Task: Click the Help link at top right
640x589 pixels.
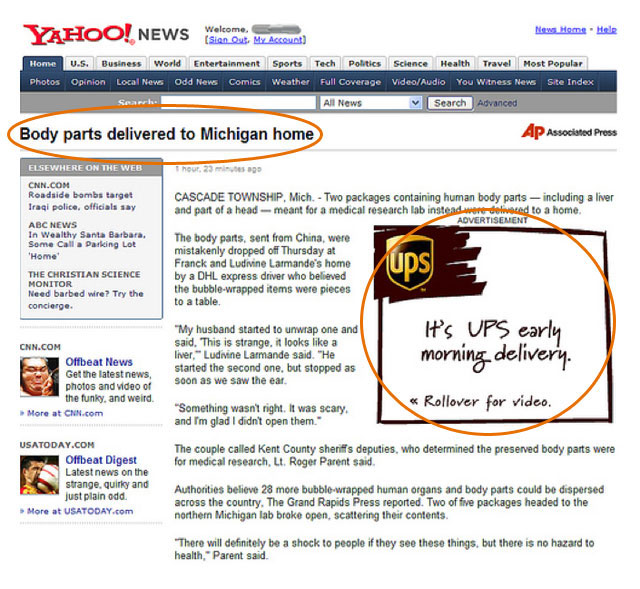Action: tap(607, 29)
